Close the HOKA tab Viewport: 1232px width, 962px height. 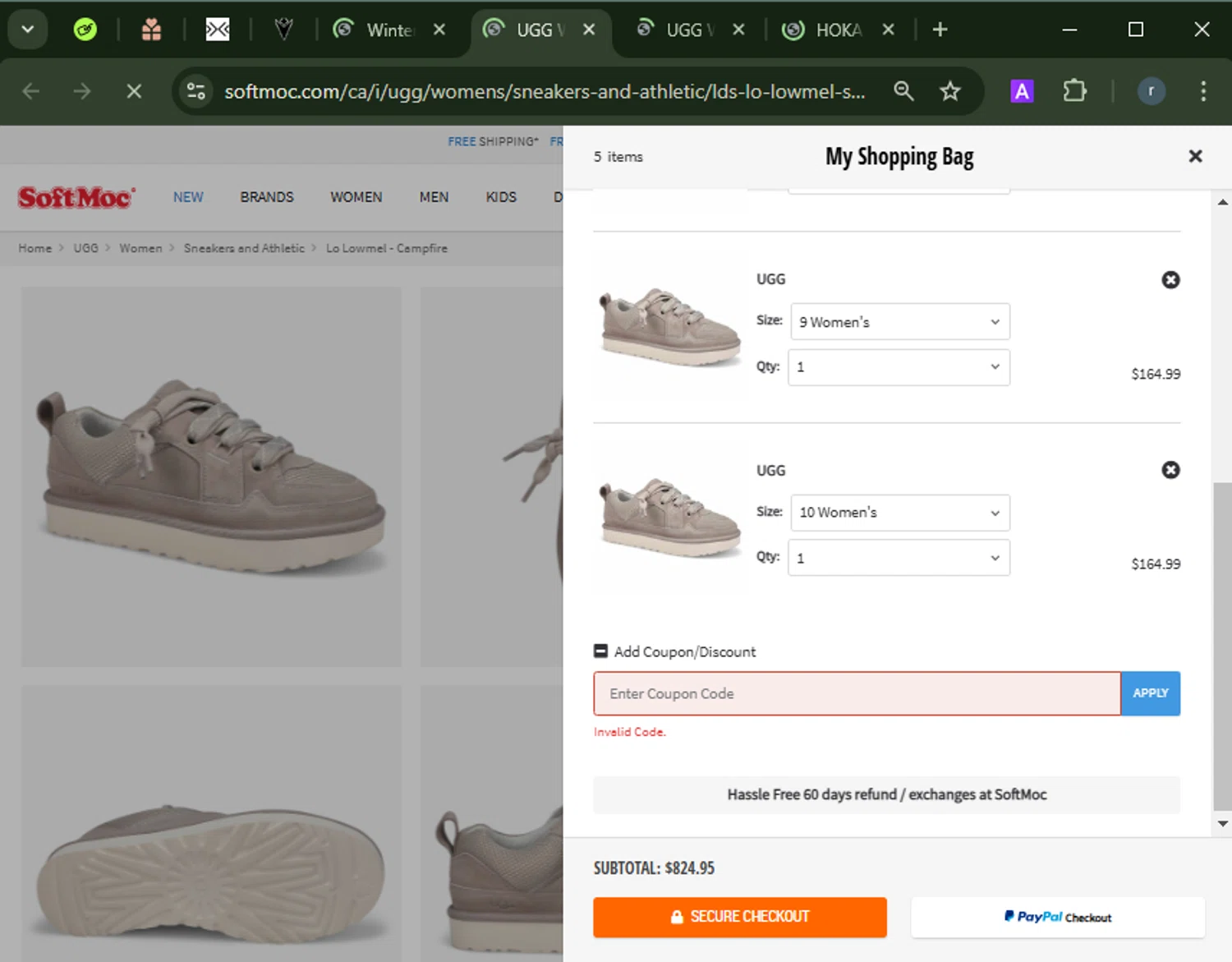tap(888, 30)
